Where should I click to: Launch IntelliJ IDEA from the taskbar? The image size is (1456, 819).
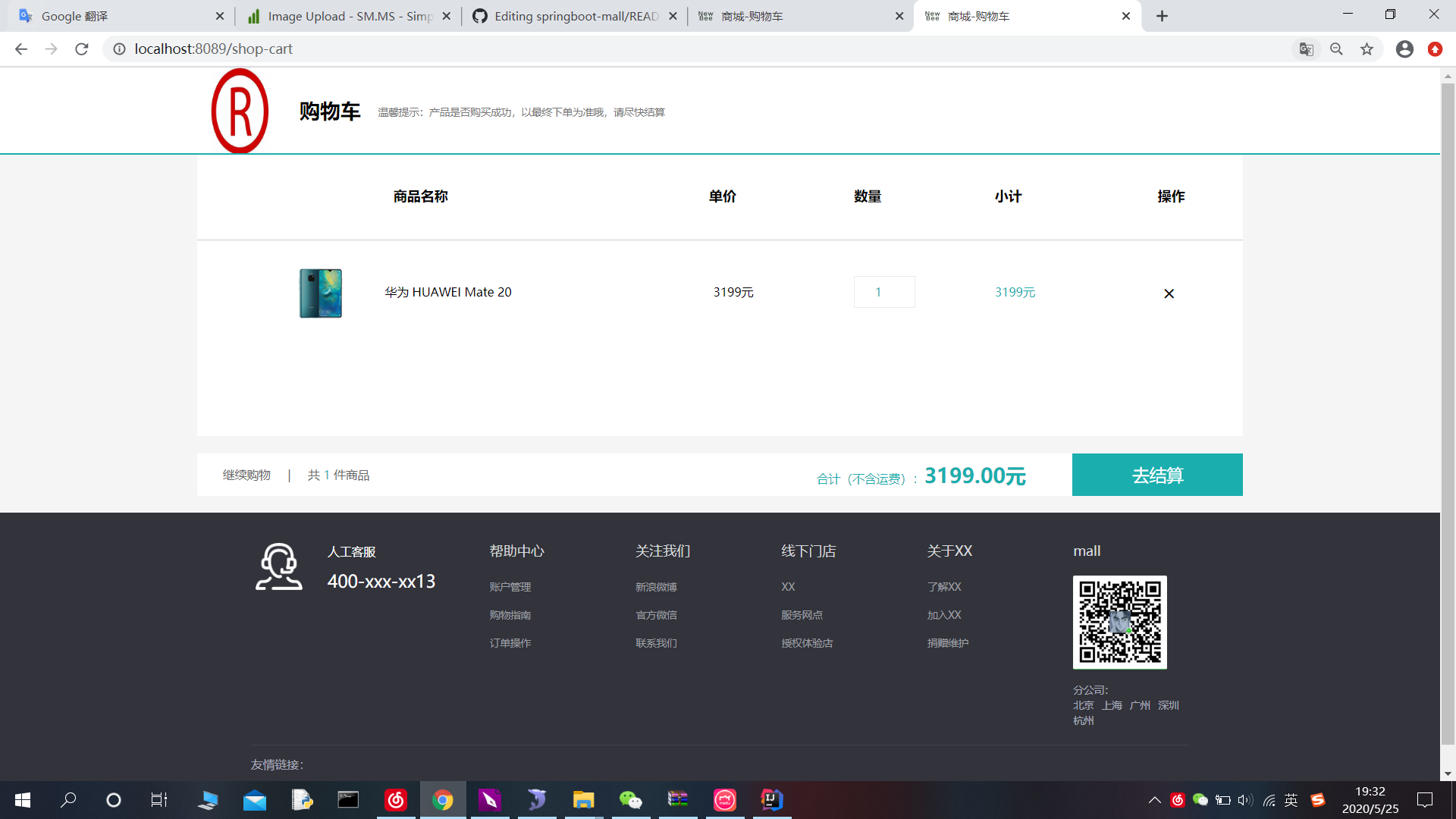tap(771, 800)
